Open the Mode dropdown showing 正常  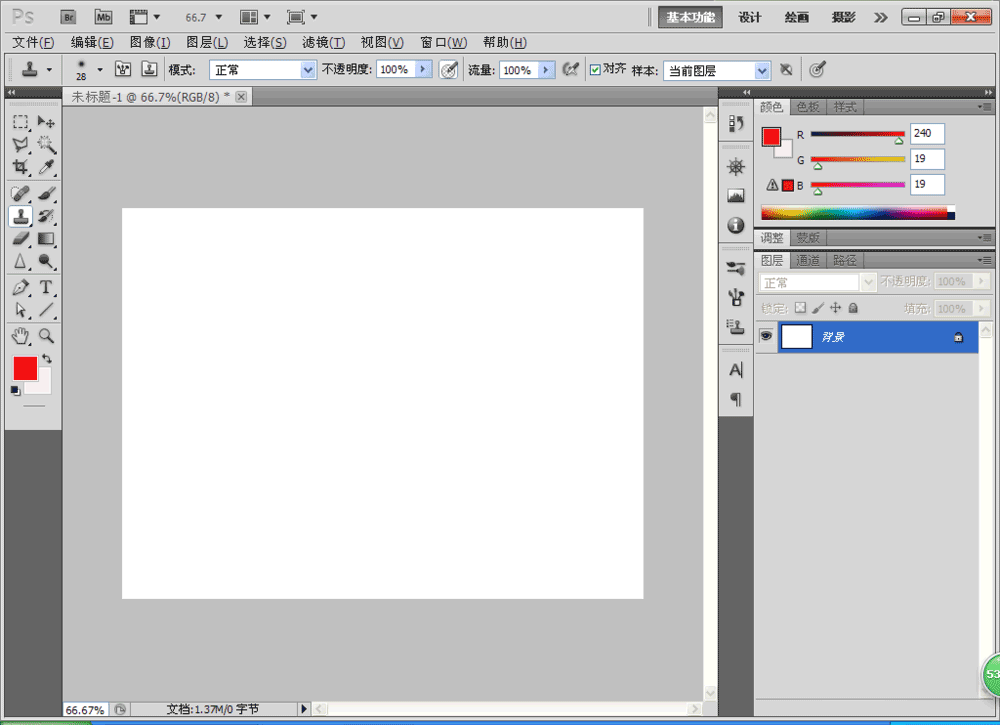coord(263,70)
